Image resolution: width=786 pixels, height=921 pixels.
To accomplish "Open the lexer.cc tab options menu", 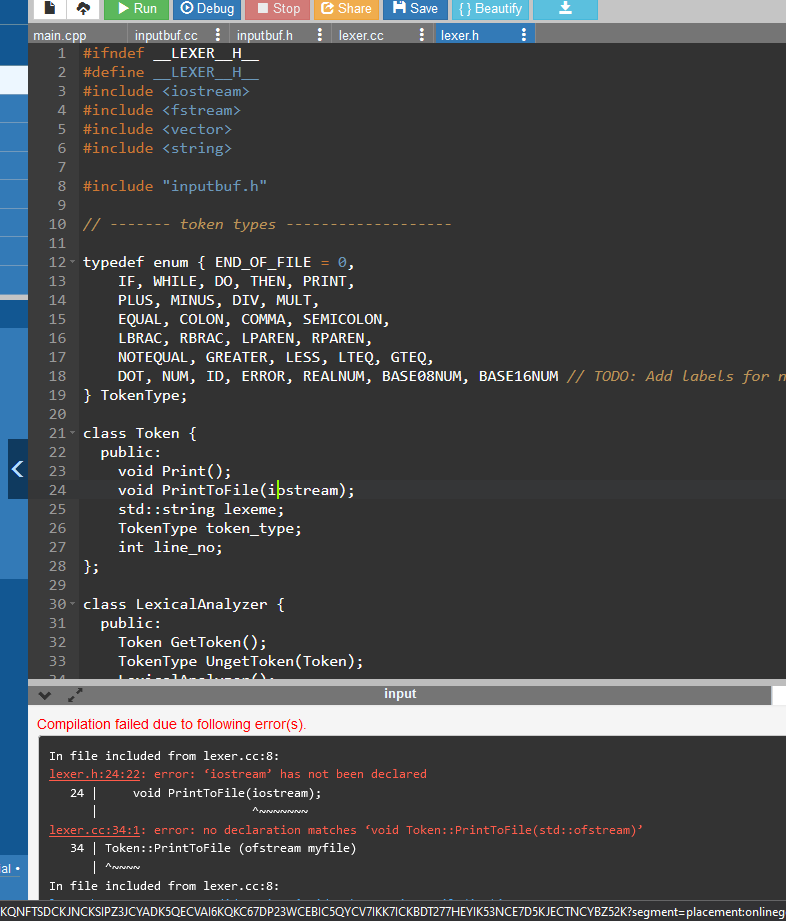I will tap(422, 35).
